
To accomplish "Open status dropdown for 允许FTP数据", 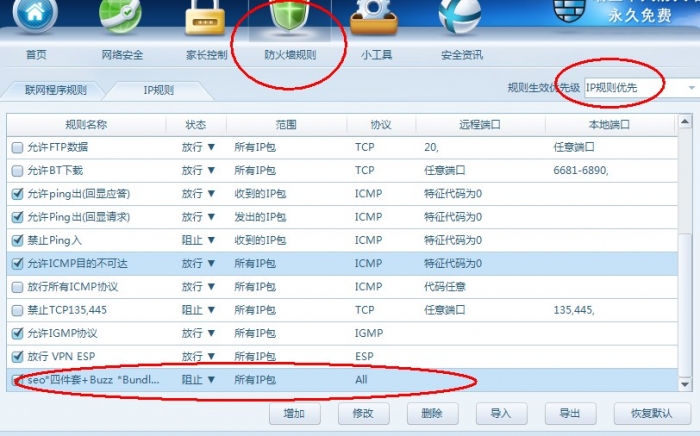I will [211, 147].
